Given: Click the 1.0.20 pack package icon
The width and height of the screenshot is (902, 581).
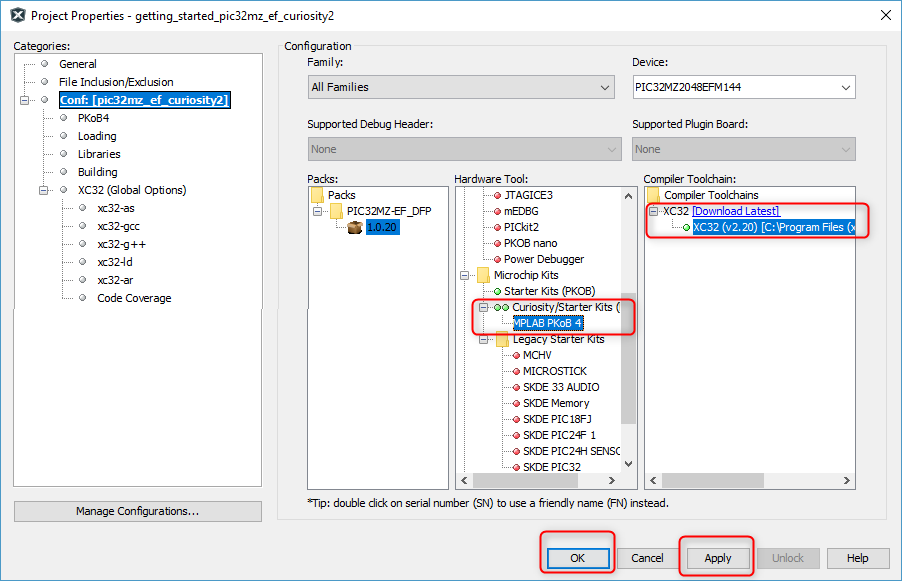Looking at the screenshot, I should click(355, 227).
